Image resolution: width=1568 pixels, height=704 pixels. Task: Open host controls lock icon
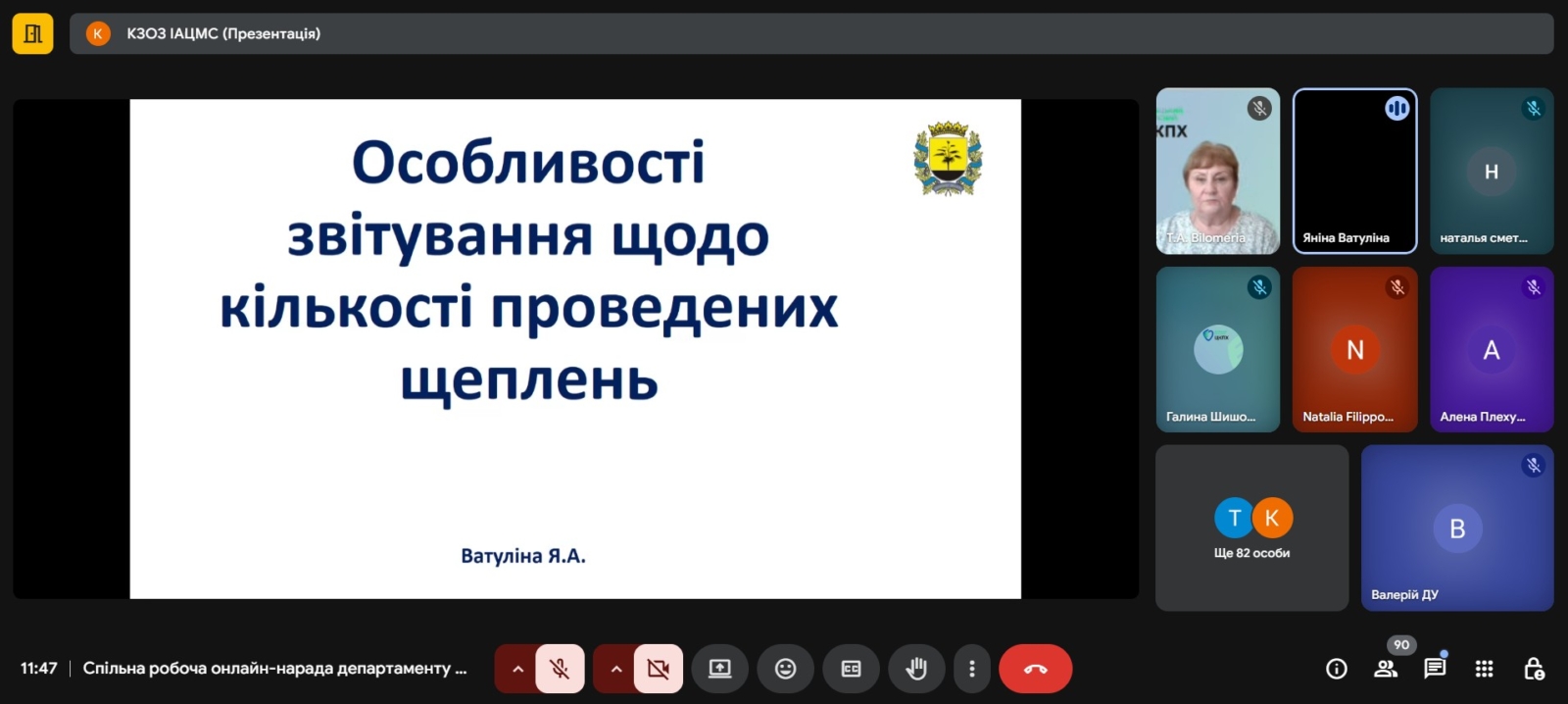1534,669
